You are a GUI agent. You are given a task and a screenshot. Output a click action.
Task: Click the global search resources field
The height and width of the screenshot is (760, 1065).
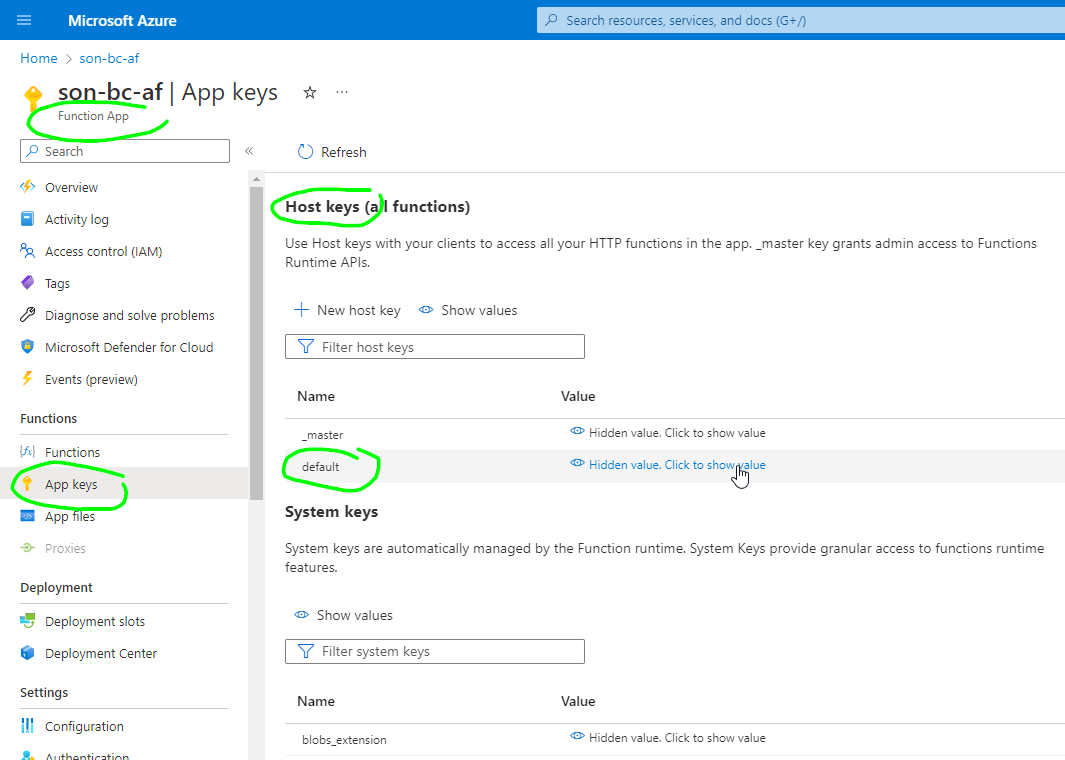(x=801, y=20)
